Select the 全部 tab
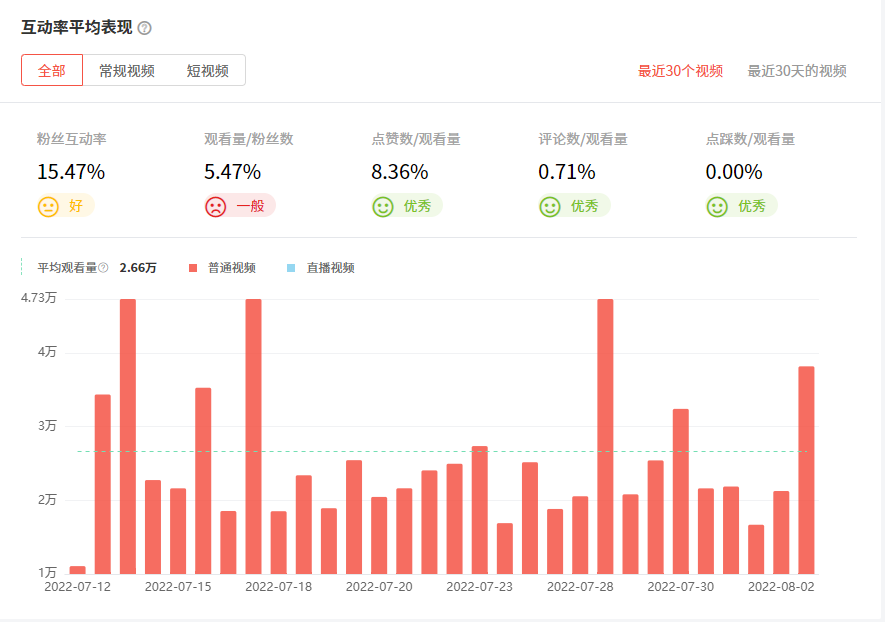This screenshot has height=622, width=885. tap(52, 71)
